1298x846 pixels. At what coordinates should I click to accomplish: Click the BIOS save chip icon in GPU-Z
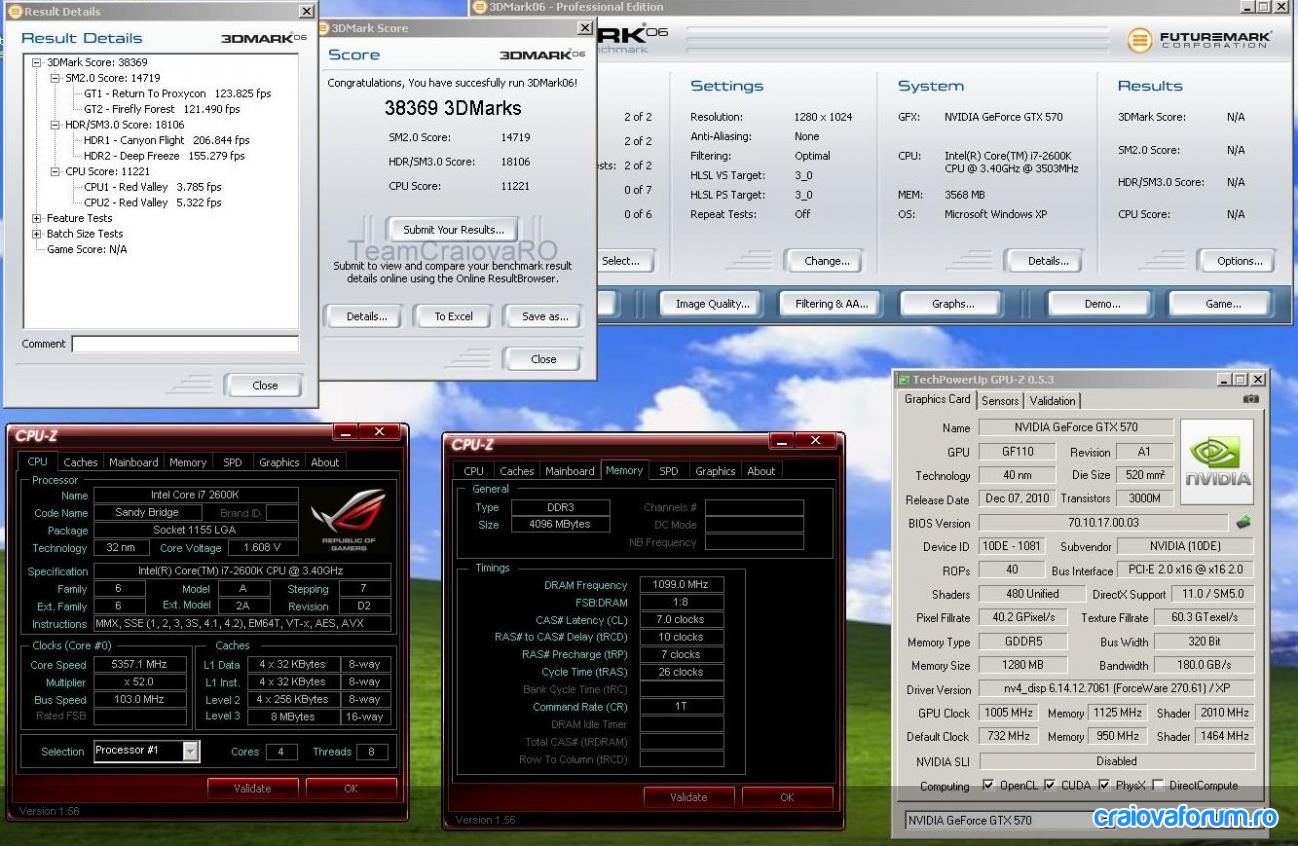(1243, 523)
